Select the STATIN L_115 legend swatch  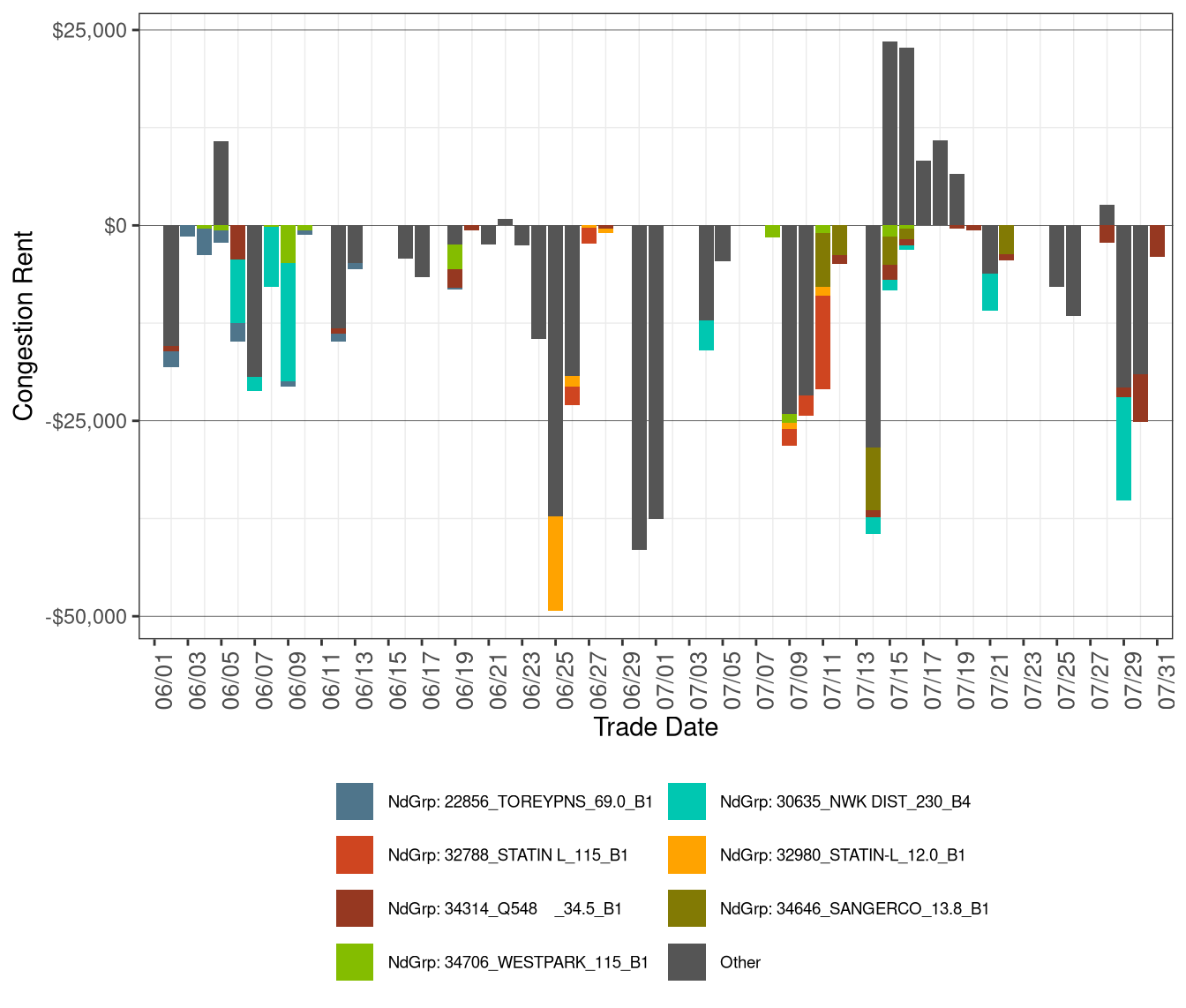(x=355, y=855)
